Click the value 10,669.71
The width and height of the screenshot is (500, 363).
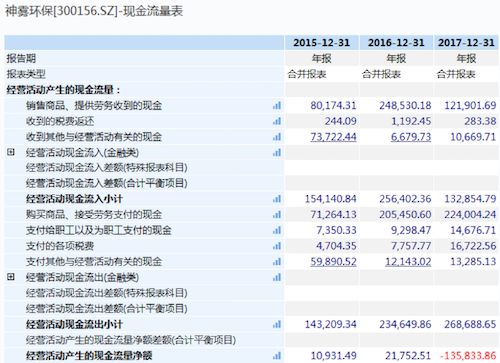473,137
